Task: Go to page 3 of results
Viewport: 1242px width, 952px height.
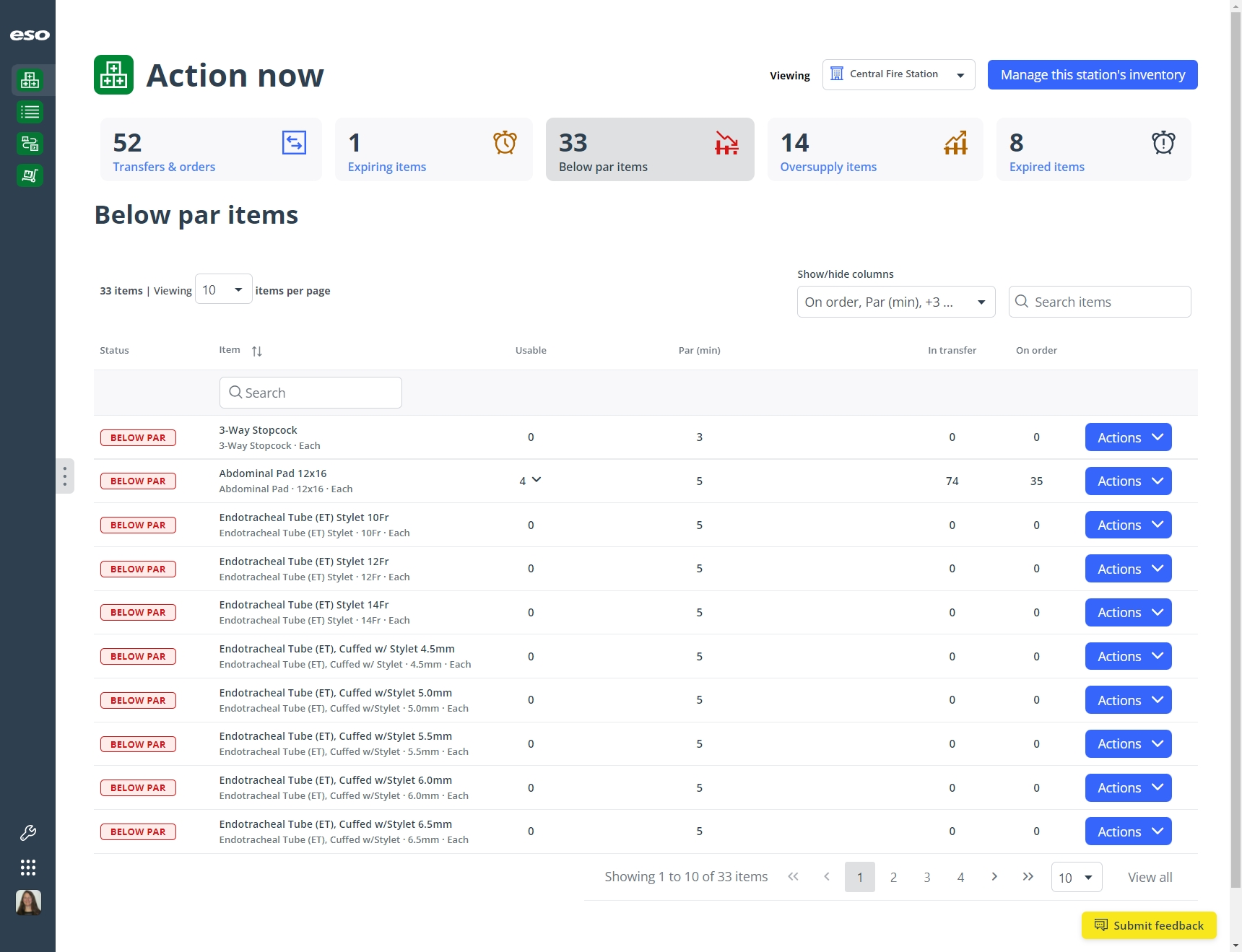Action: [927, 877]
